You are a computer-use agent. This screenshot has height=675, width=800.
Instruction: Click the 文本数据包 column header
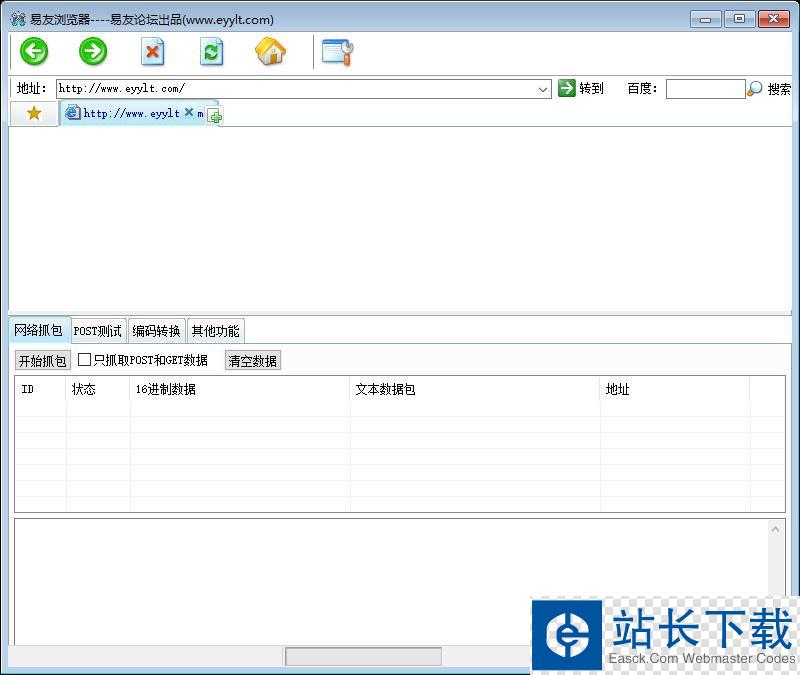click(x=475, y=389)
